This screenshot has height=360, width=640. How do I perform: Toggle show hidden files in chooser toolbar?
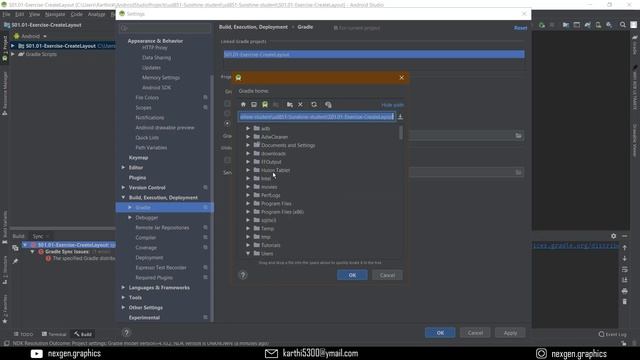pyautogui.click(x=328, y=104)
